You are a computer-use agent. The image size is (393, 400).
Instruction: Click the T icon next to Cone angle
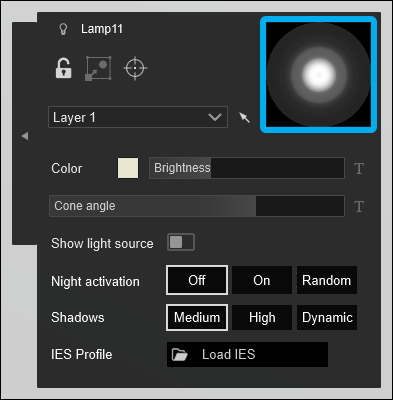[359, 206]
